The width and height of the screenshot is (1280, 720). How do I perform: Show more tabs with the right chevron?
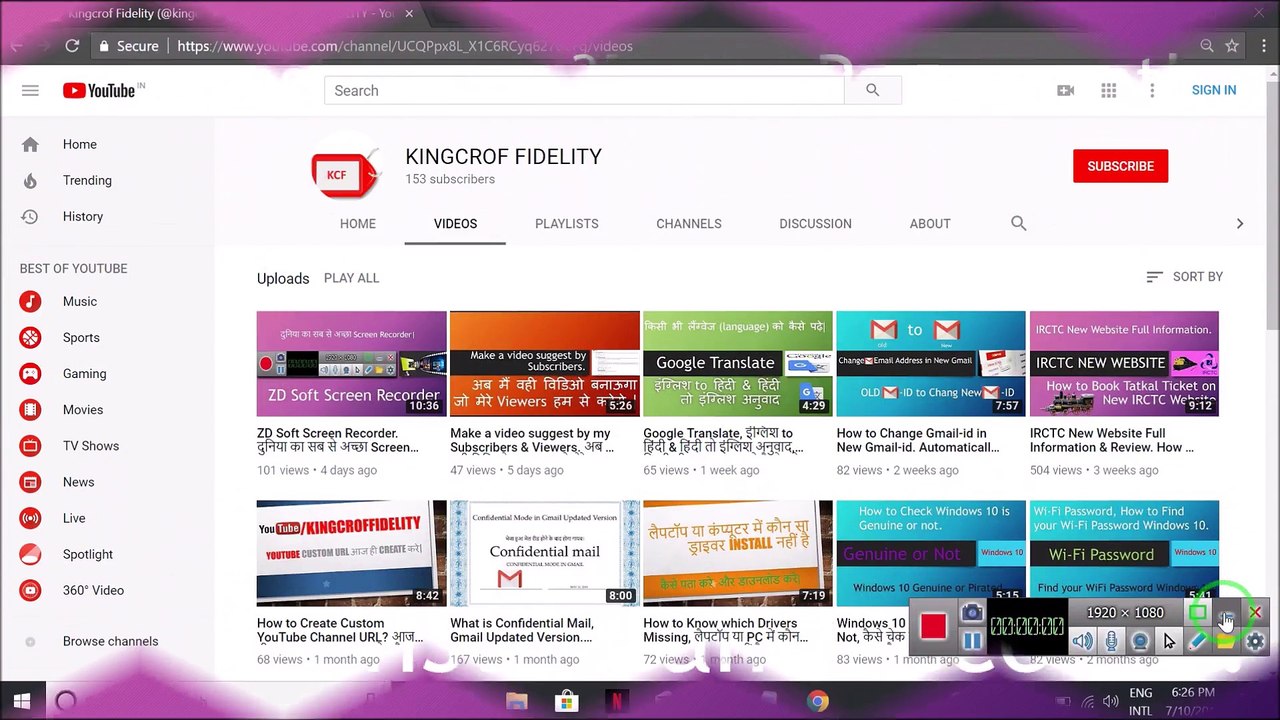click(1239, 223)
